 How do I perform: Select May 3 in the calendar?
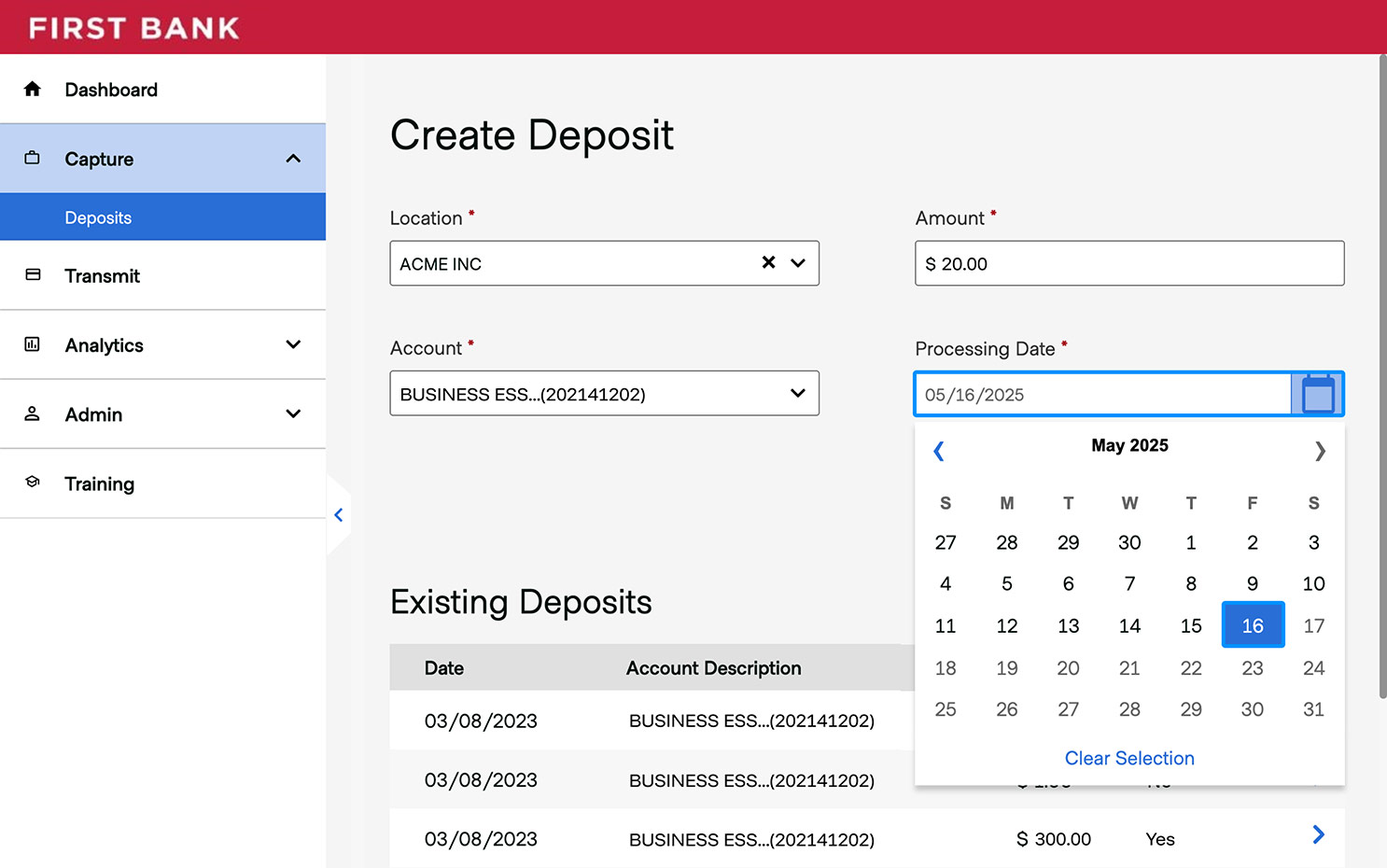point(1313,542)
